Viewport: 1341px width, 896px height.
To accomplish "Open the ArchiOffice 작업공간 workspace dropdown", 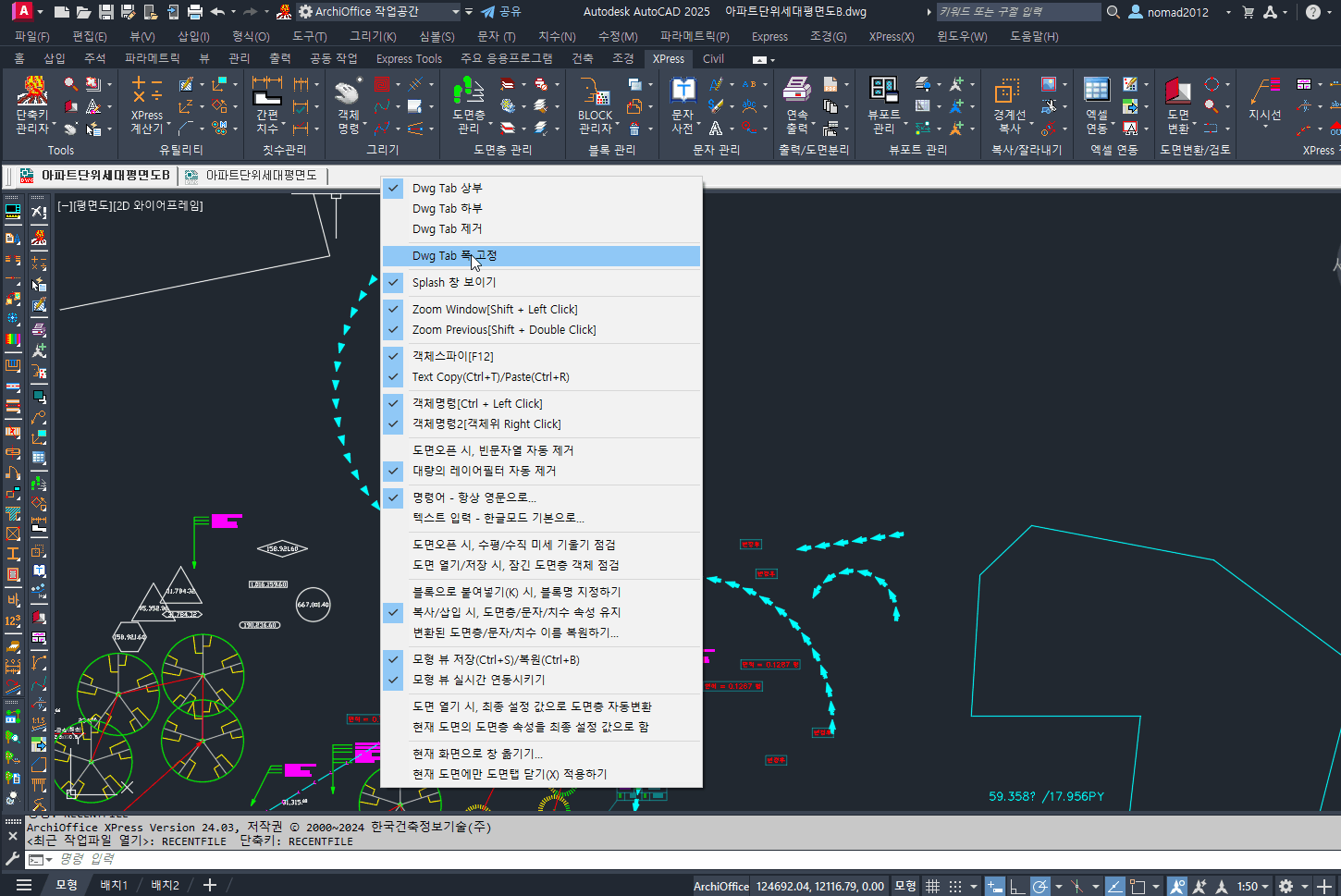I will 379,12.
